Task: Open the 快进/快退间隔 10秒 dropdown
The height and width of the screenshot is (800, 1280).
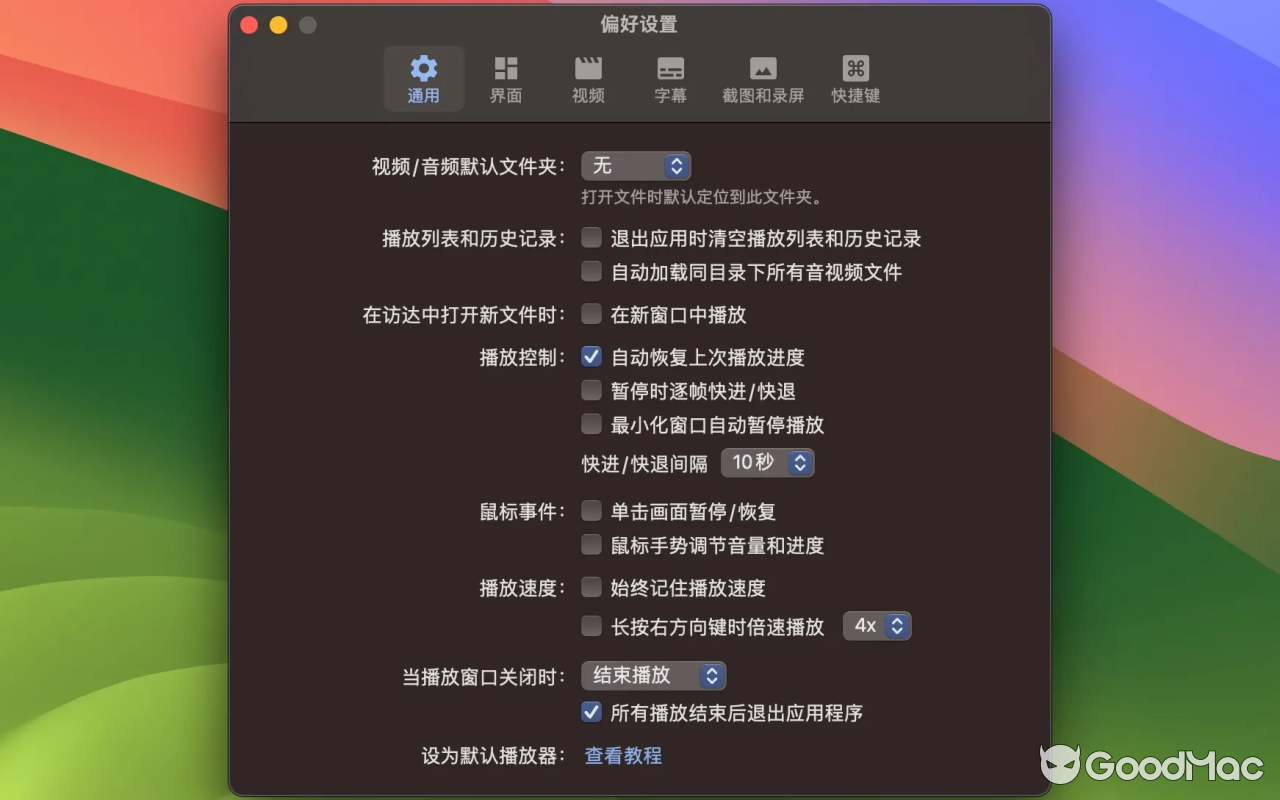Action: click(767, 462)
